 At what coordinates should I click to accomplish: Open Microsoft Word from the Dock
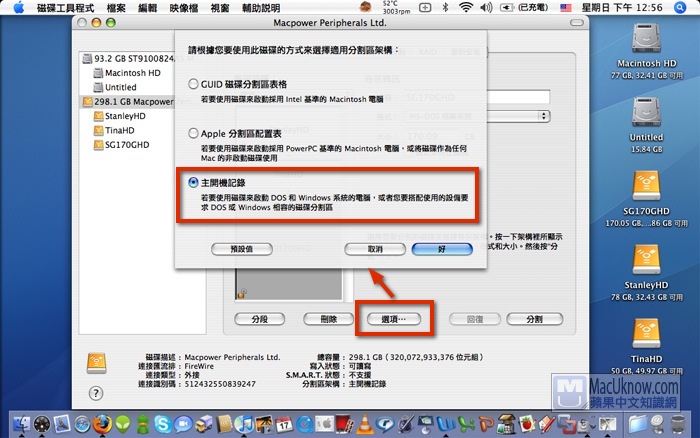[x=446, y=424]
